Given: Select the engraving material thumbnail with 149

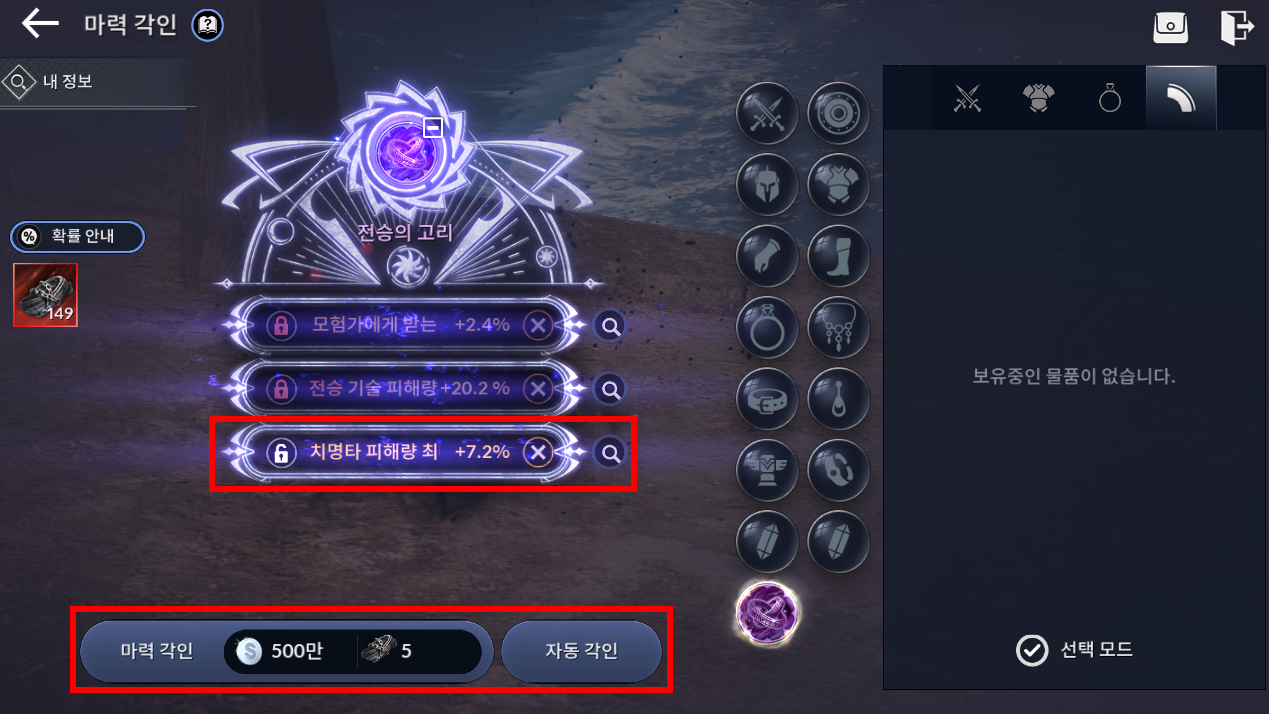Looking at the screenshot, I should (x=45, y=295).
